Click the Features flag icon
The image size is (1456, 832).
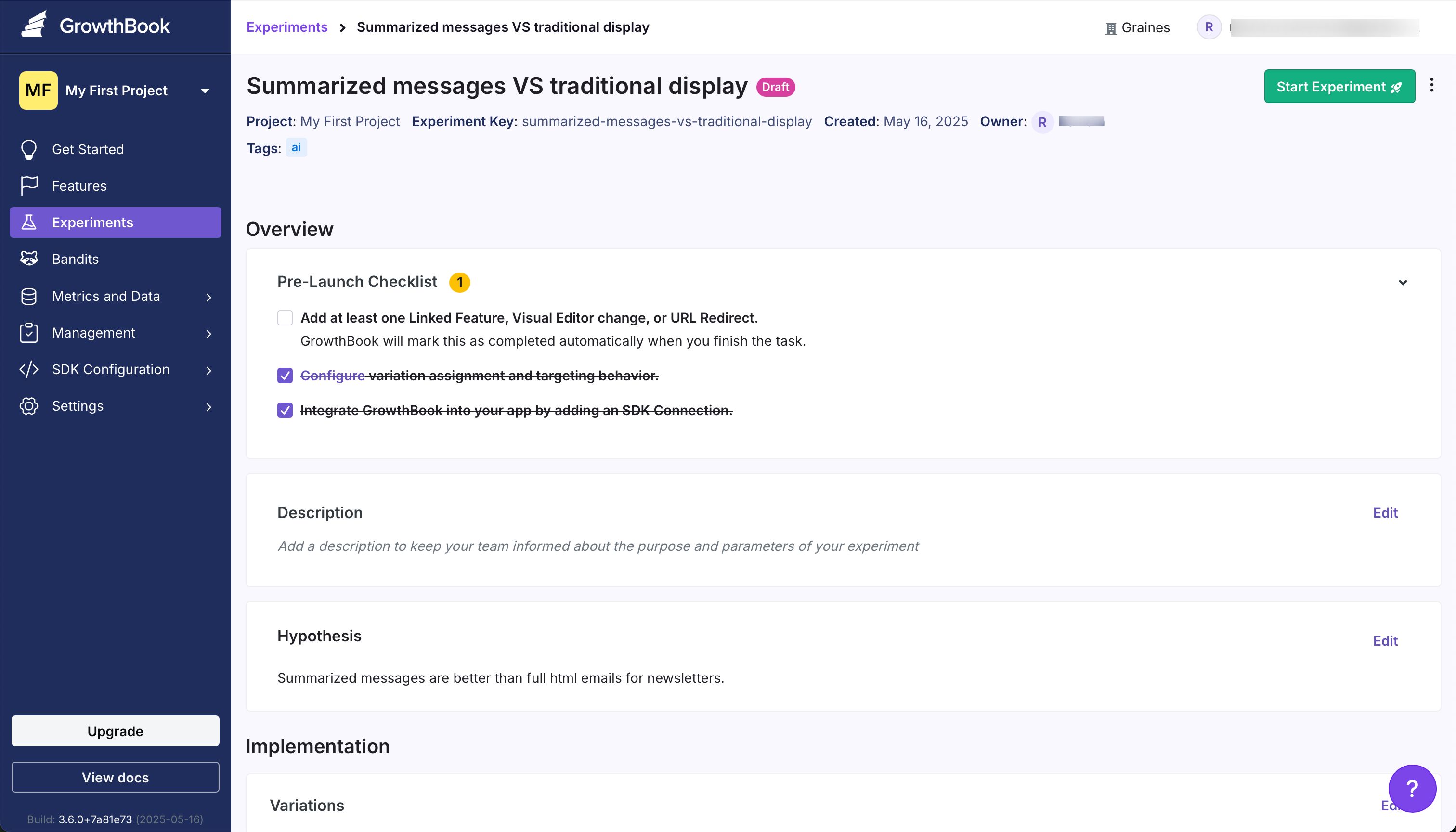[x=28, y=186]
